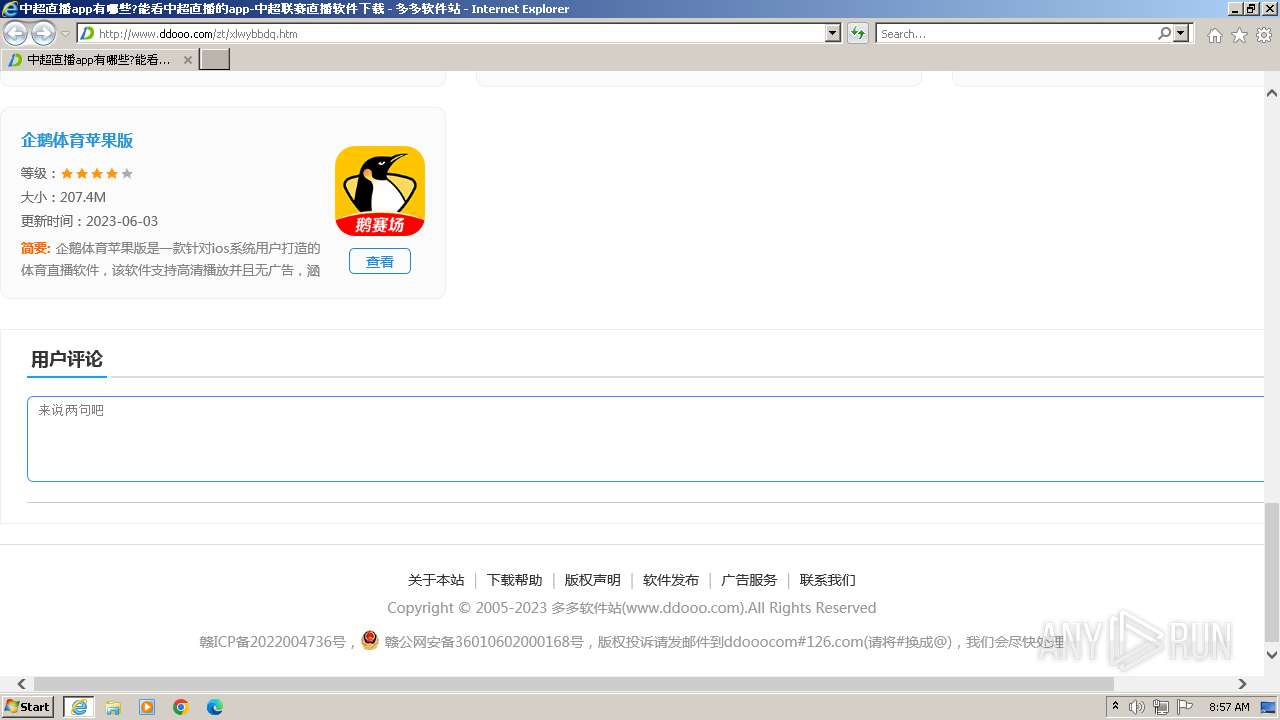Screen dimensions: 1280x720
Task: Open Internet Explorer from the taskbar
Action: (x=79, y=707)
